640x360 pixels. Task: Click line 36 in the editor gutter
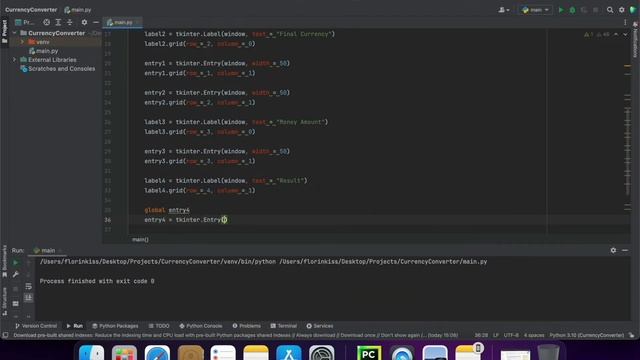(107, 220)
